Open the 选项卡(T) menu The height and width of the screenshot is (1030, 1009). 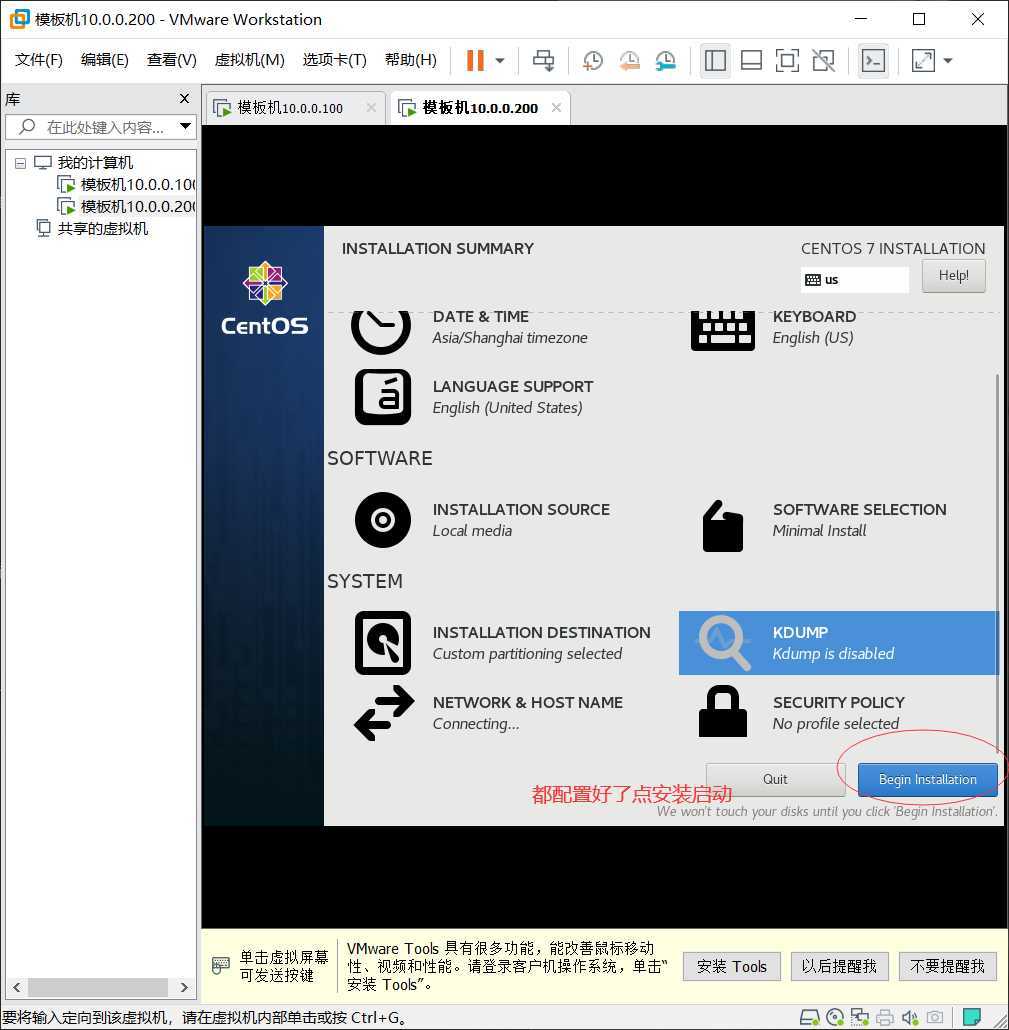pyautogui.click(x=334, y=60)
